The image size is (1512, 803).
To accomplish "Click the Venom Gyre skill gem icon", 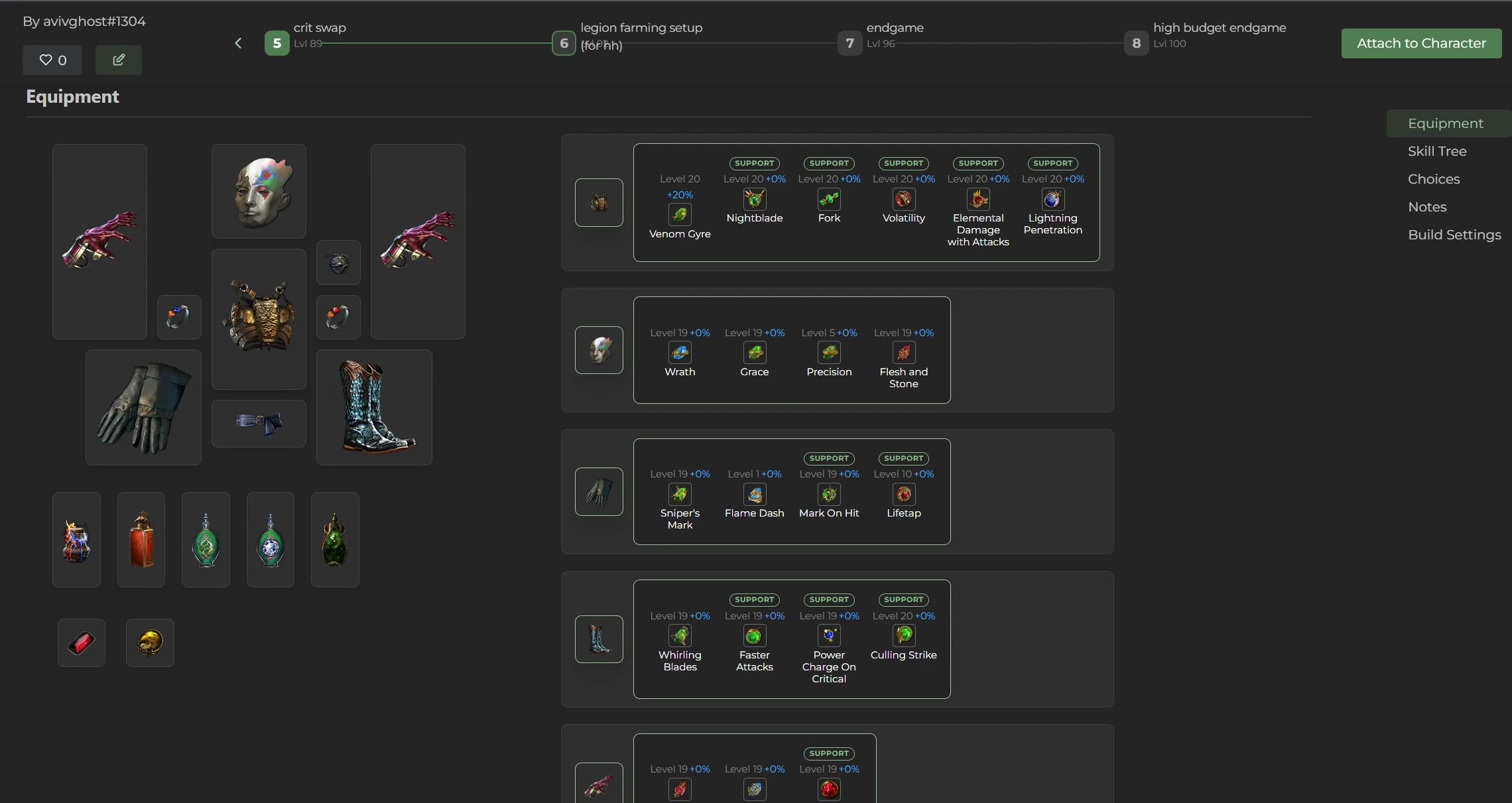I will pyautogui.click(x=680, y=215).
